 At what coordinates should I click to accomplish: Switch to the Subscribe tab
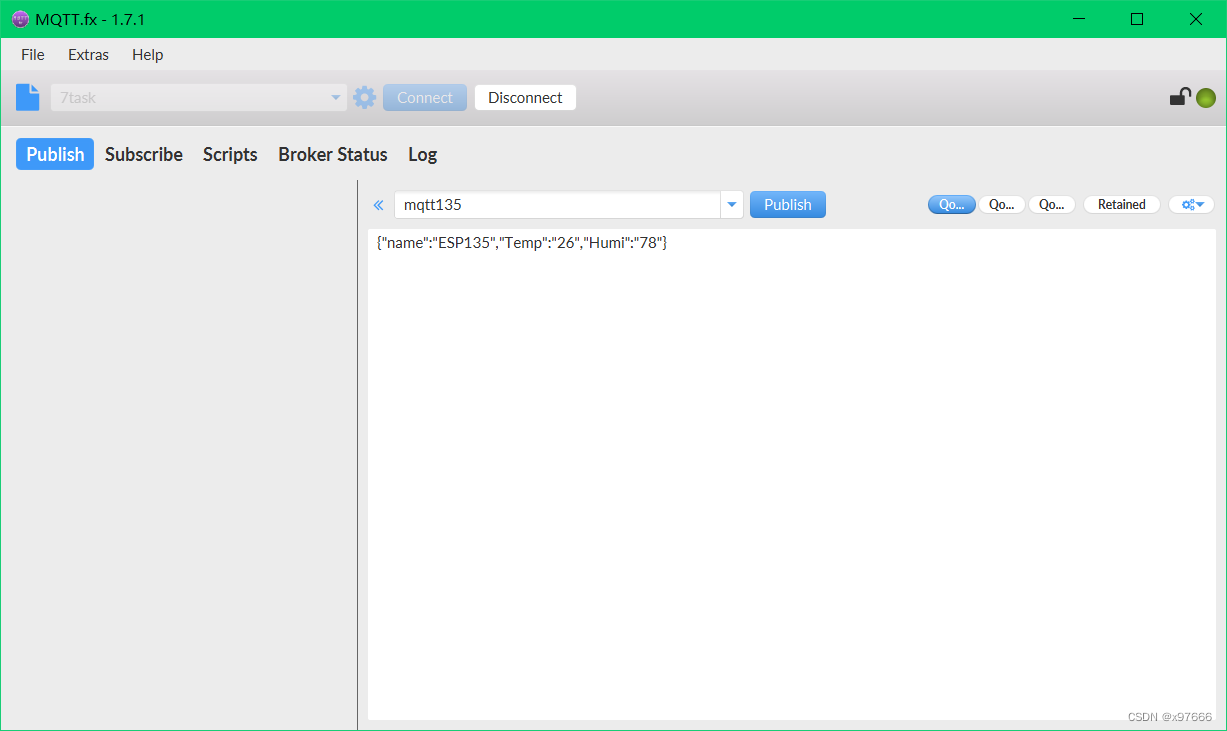[x=144, y=154]
